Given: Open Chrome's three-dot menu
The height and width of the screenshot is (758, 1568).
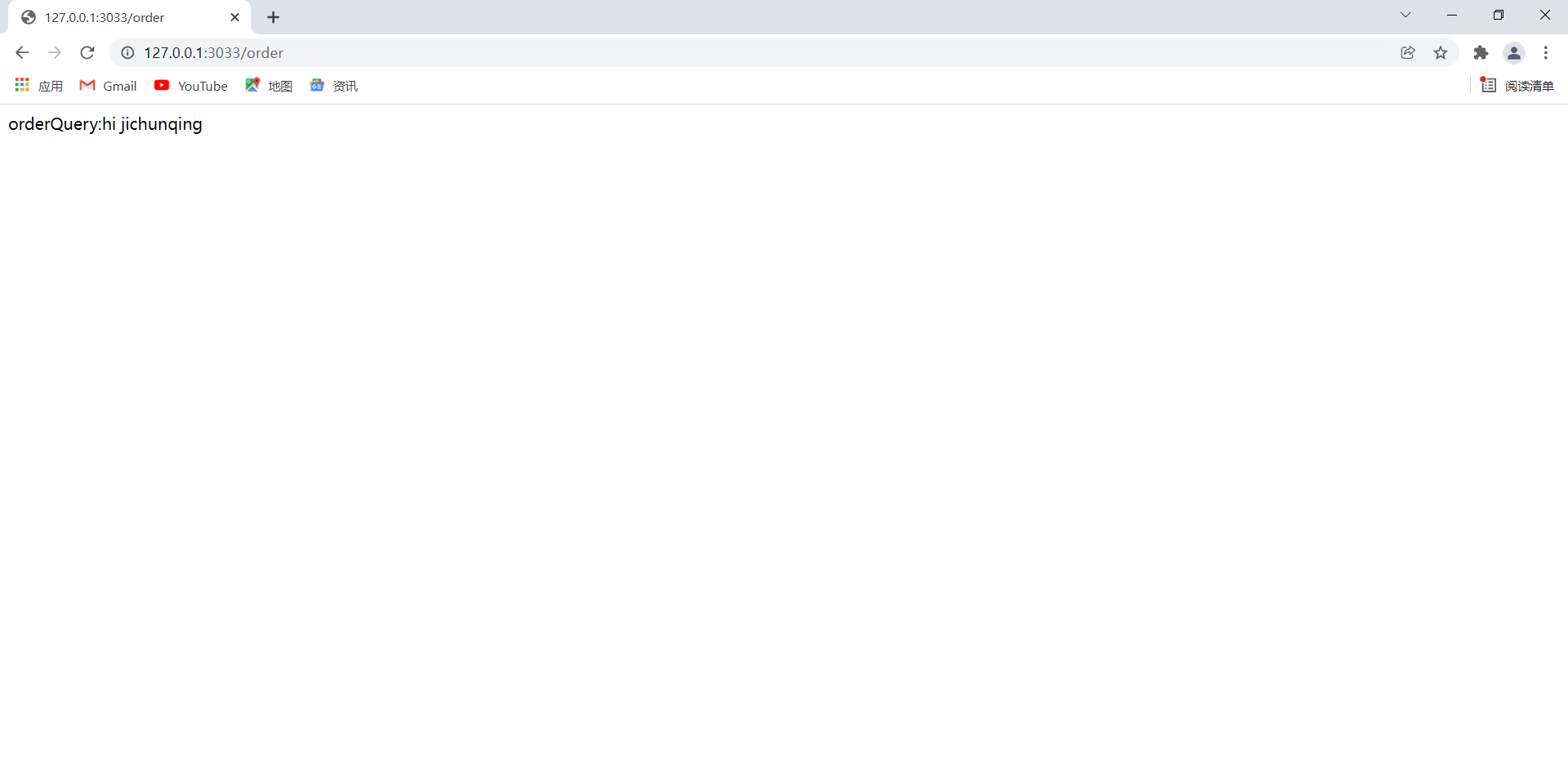Looking at the screenshot, I should [1546, 53].
